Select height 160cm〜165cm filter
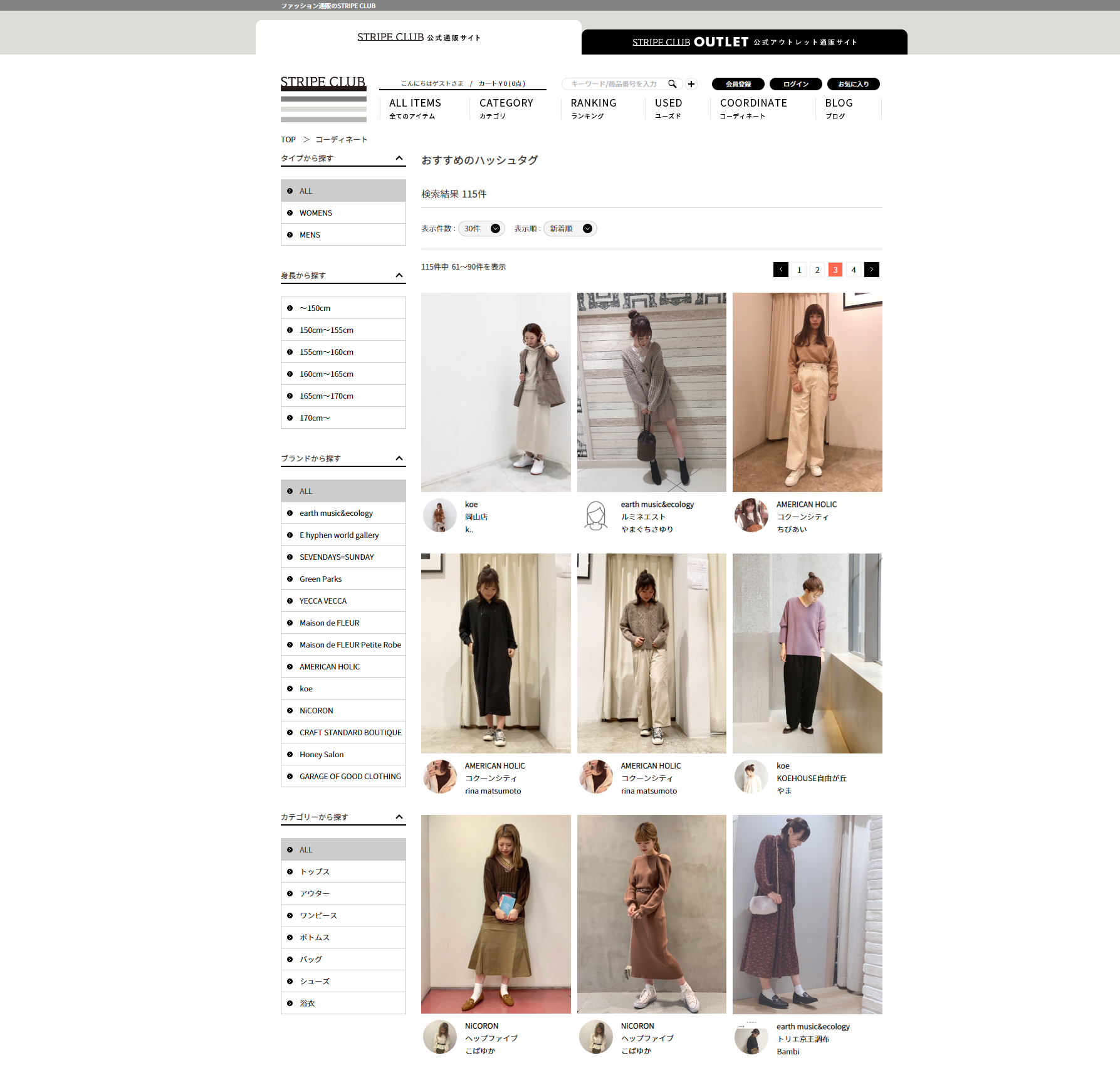 tap(343, 374)
